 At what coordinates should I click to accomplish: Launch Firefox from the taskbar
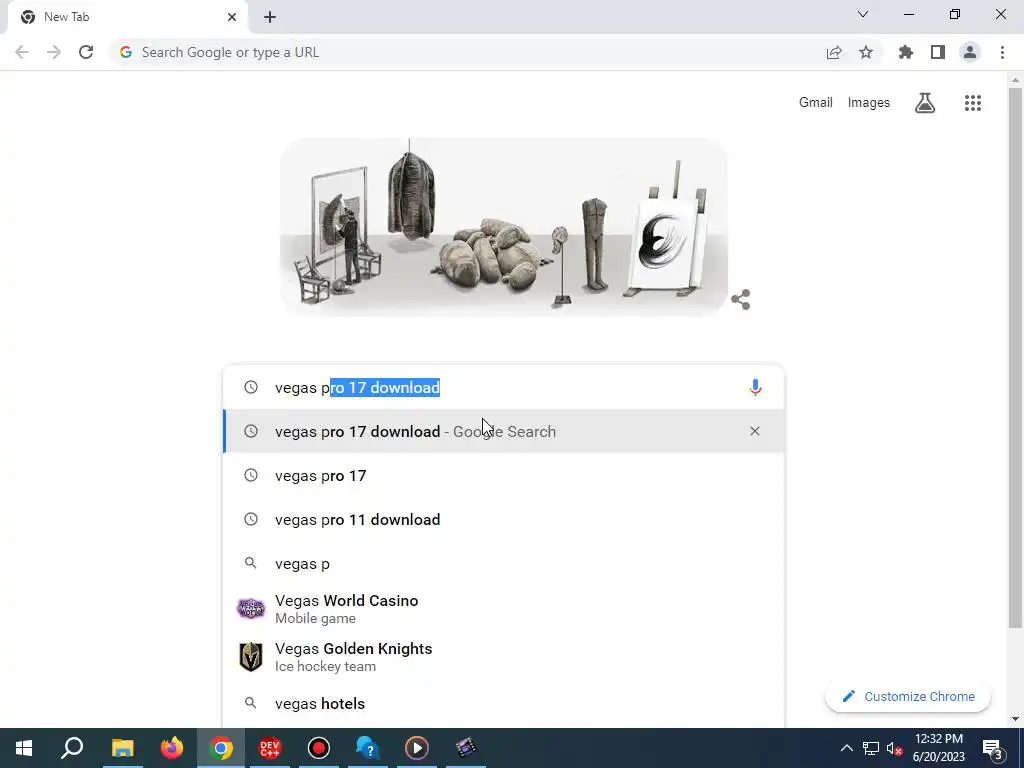(172, 748)
